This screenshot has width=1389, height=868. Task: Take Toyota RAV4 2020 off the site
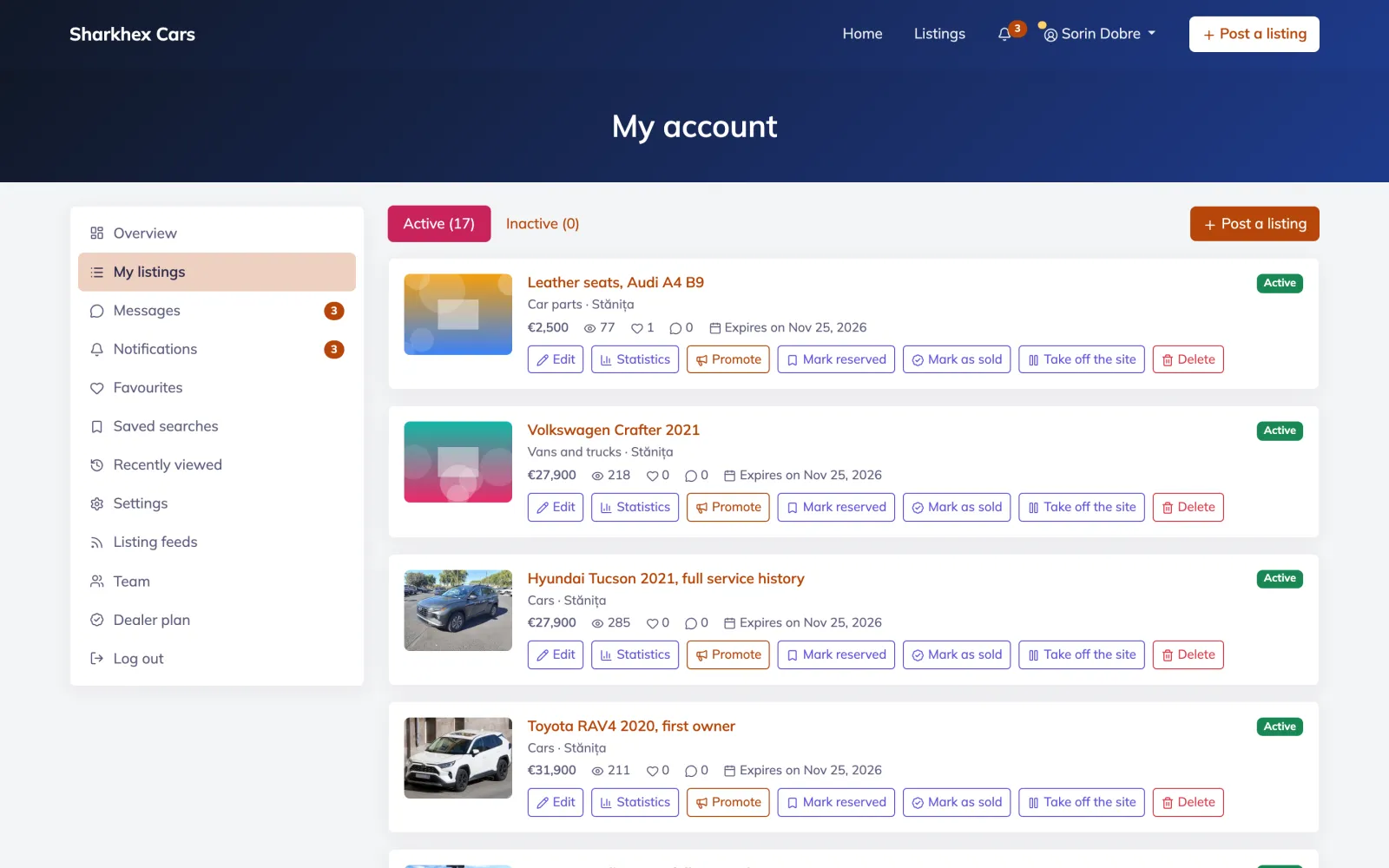pyautogui.click(x=1082, y=802)
